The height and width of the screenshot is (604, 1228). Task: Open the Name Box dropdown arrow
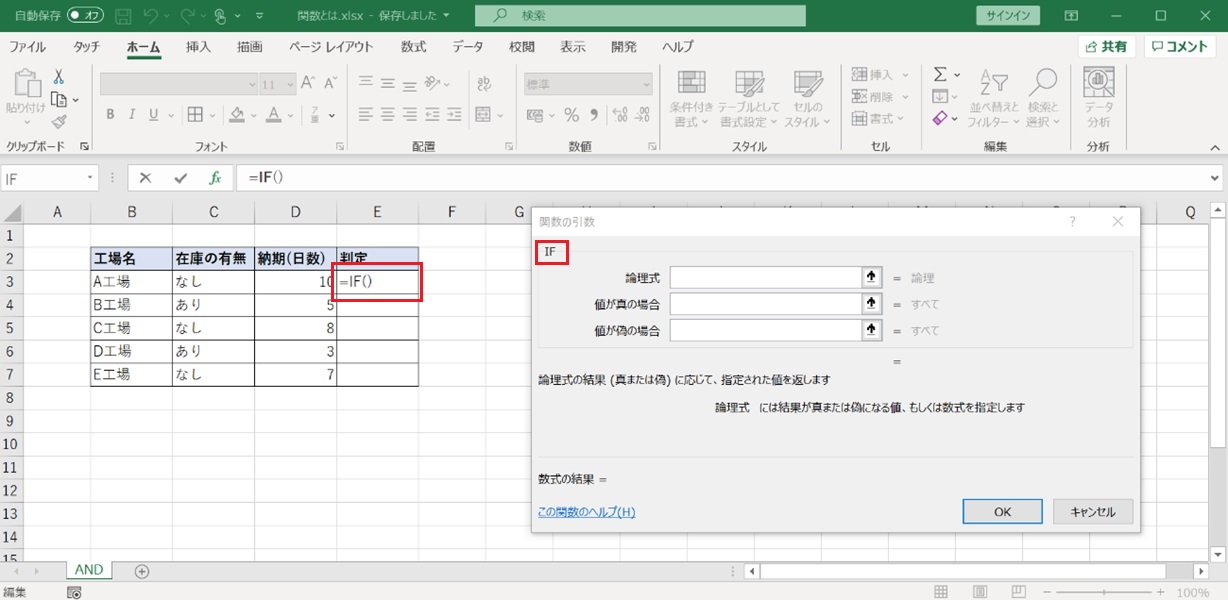[91, 178]
